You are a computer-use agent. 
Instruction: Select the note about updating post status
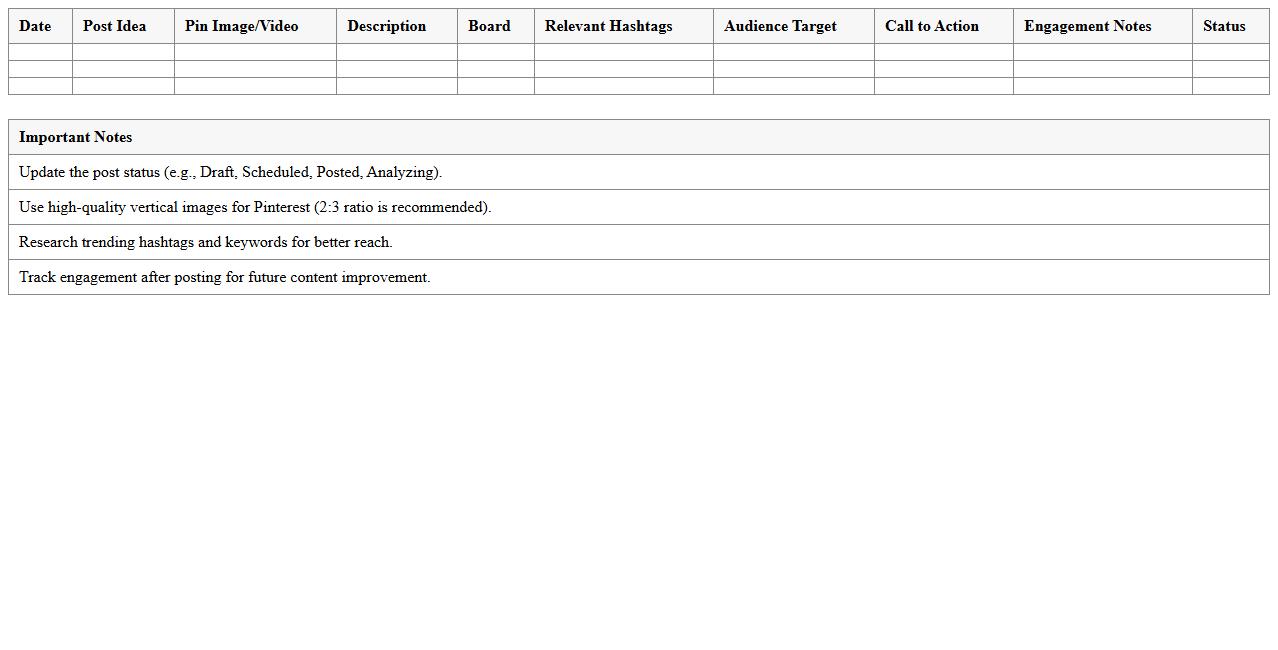(x=230, y=172)
